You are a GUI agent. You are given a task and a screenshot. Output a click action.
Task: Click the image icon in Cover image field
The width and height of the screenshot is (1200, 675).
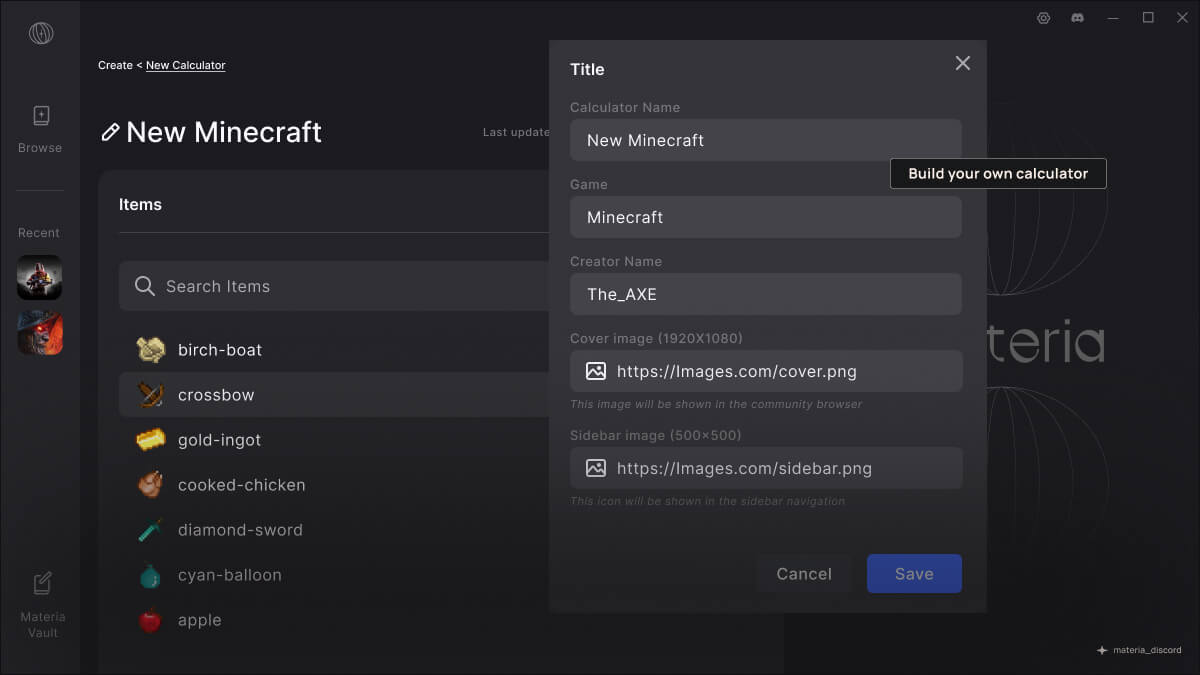(596, 372)
